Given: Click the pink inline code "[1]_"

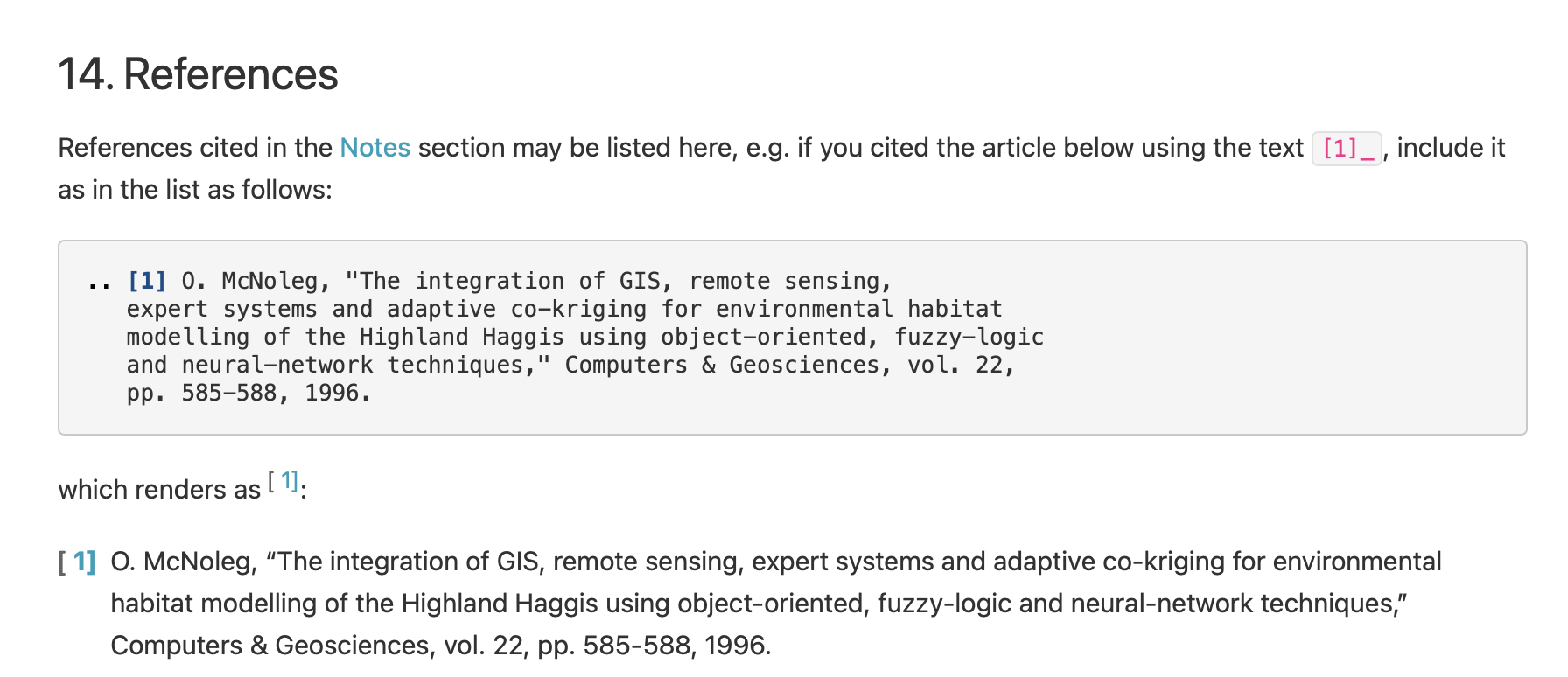Looking at the screenshot, I should point(1347,149).
